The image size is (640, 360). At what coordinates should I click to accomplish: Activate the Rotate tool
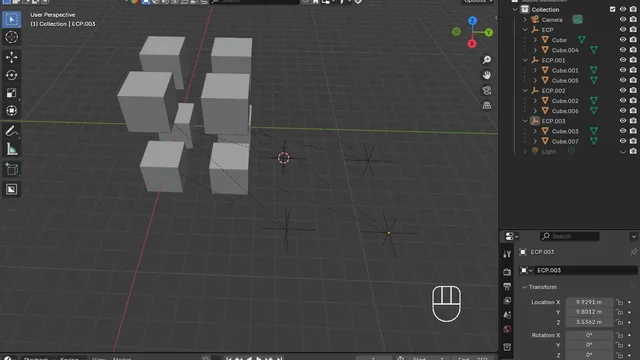click(11, 75)
